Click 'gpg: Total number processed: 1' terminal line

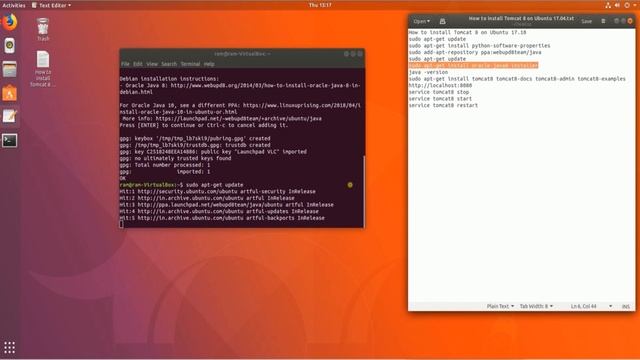(x=165, y=165)
